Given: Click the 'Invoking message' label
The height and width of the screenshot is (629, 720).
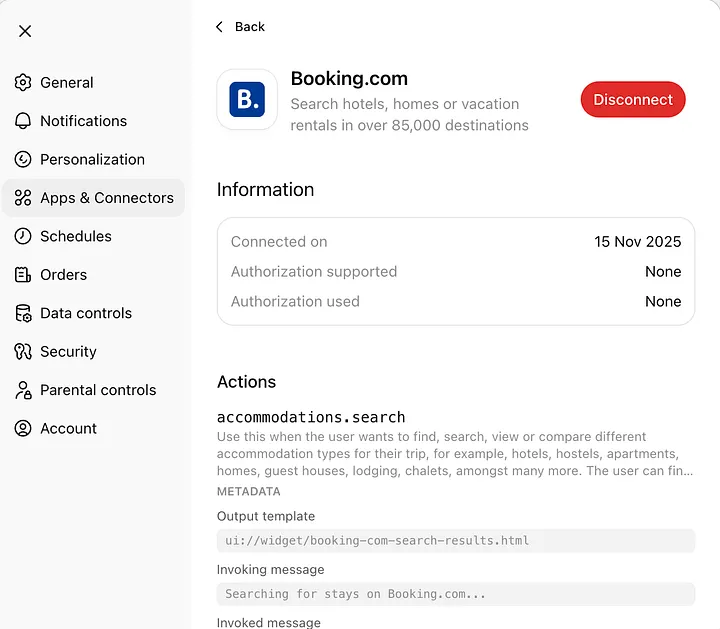Looking at the screenshot, I should tap(270, 570).
